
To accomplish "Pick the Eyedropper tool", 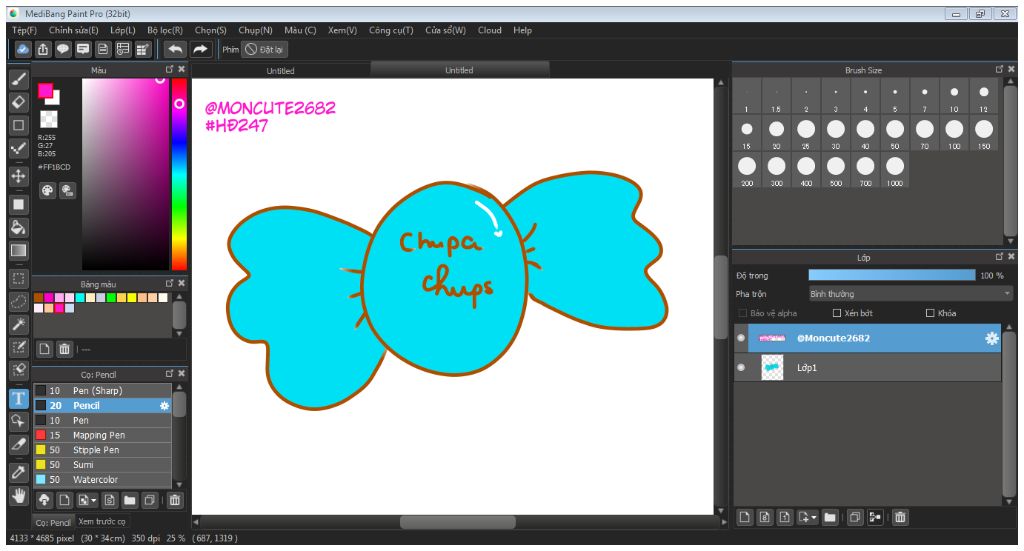I will (x=19, y=472).
